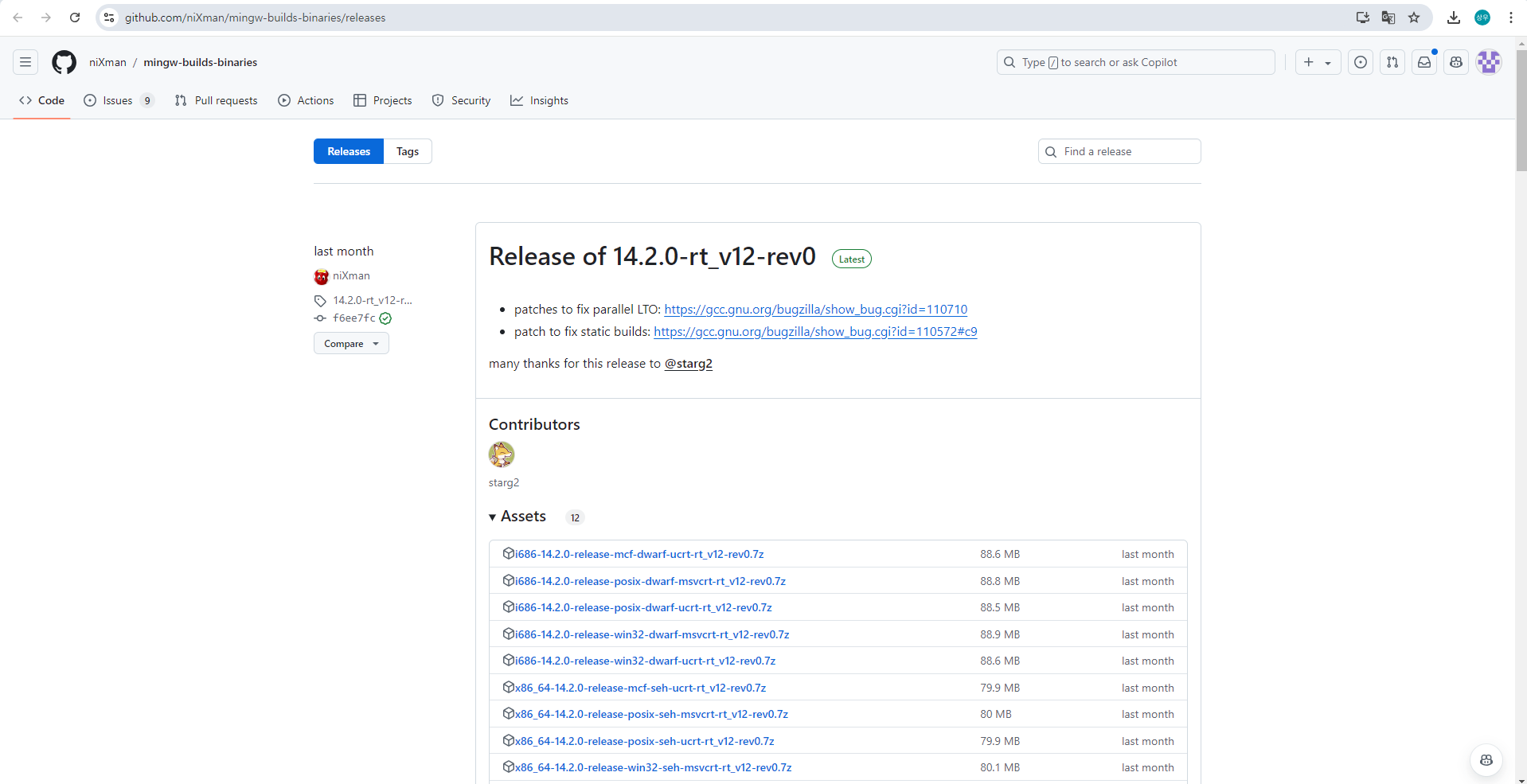The height and width of the screenshot is (784, 1527).
Task: Download x86_64 win32-seh-msvcrt 7z asset
Action: coord(653,767)
